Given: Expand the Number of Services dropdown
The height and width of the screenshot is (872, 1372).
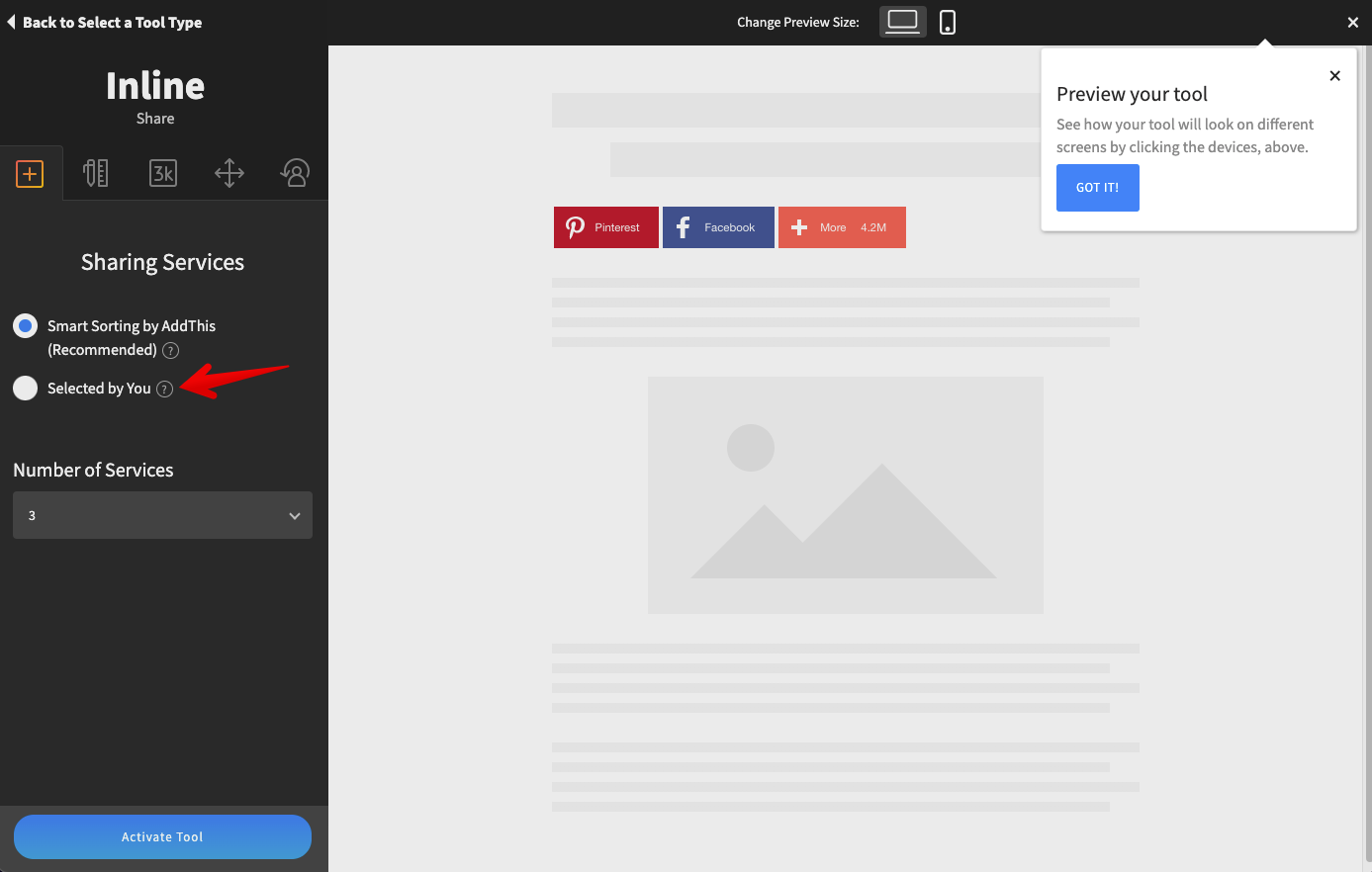Looking at the screenshot, I should tap(162, 515).
